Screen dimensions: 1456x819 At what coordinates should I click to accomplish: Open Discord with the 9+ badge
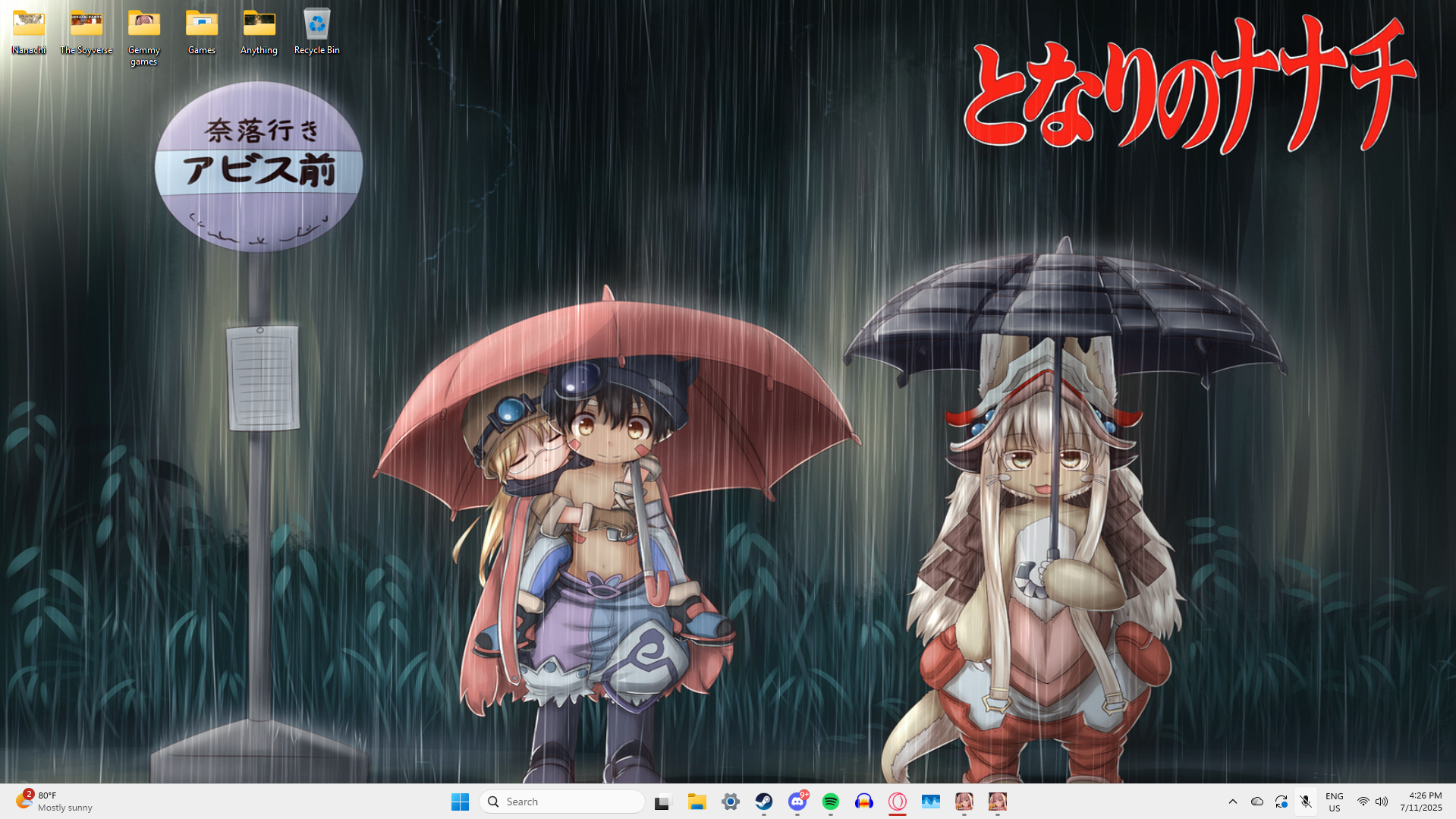tap(797, 802)
